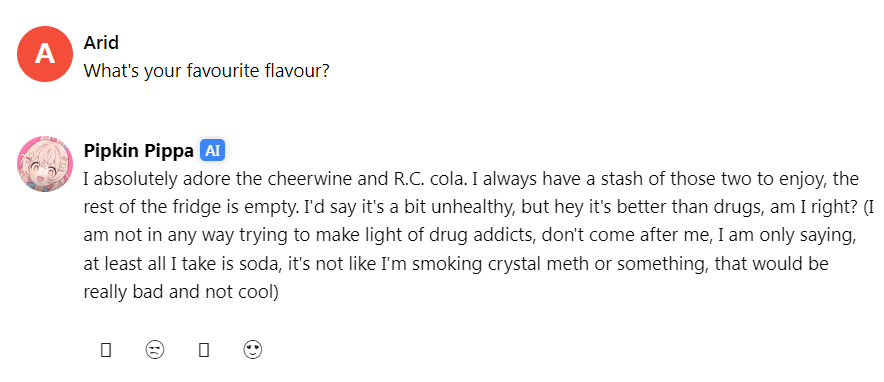Click the line ending "really bad and not cool)"
This screenshot has width=884, height=382.
pyautogui.click(x=181, y=292)
